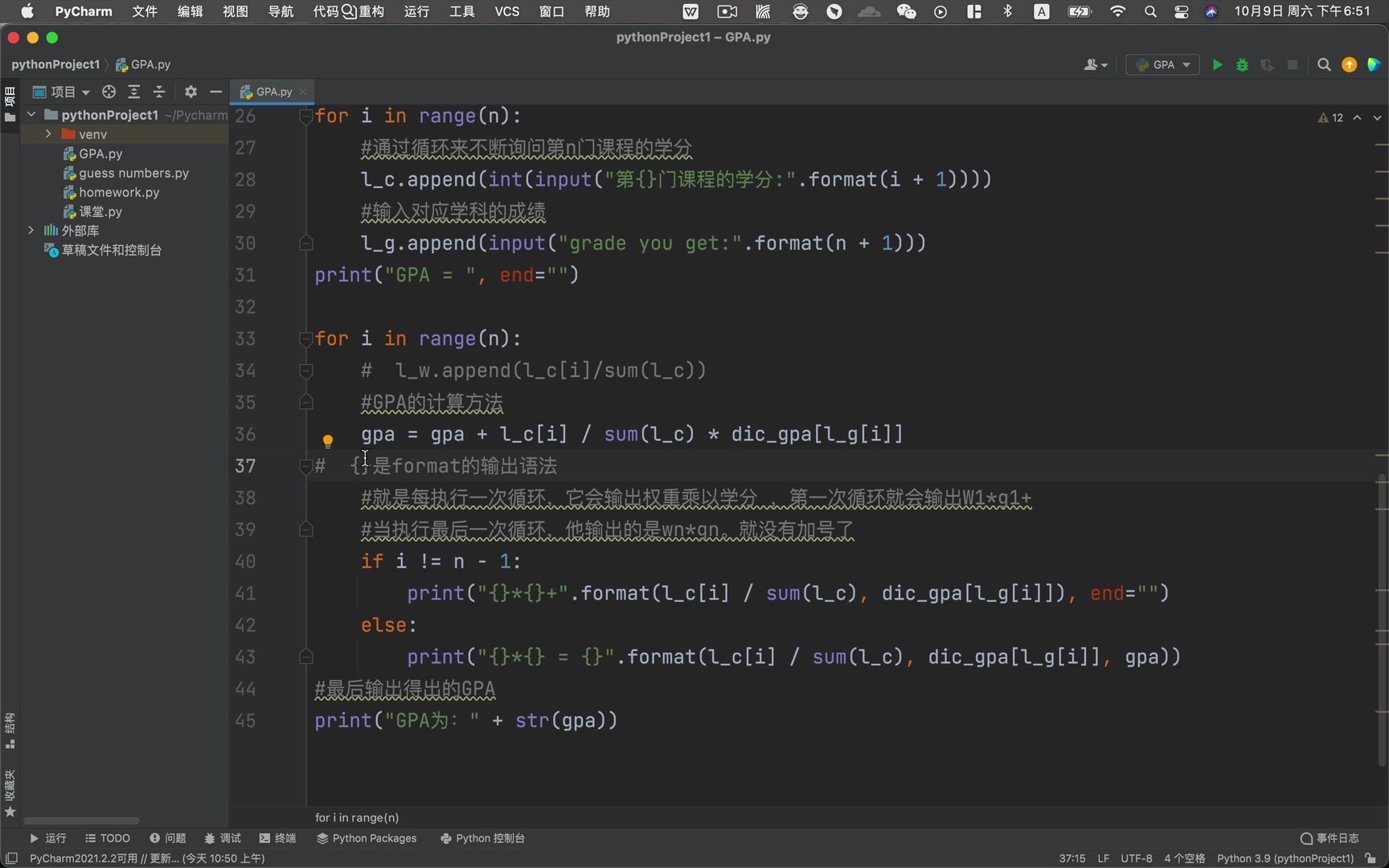
Task: Toggle read-only lock icon in status bar
Action: (1371, 858)
